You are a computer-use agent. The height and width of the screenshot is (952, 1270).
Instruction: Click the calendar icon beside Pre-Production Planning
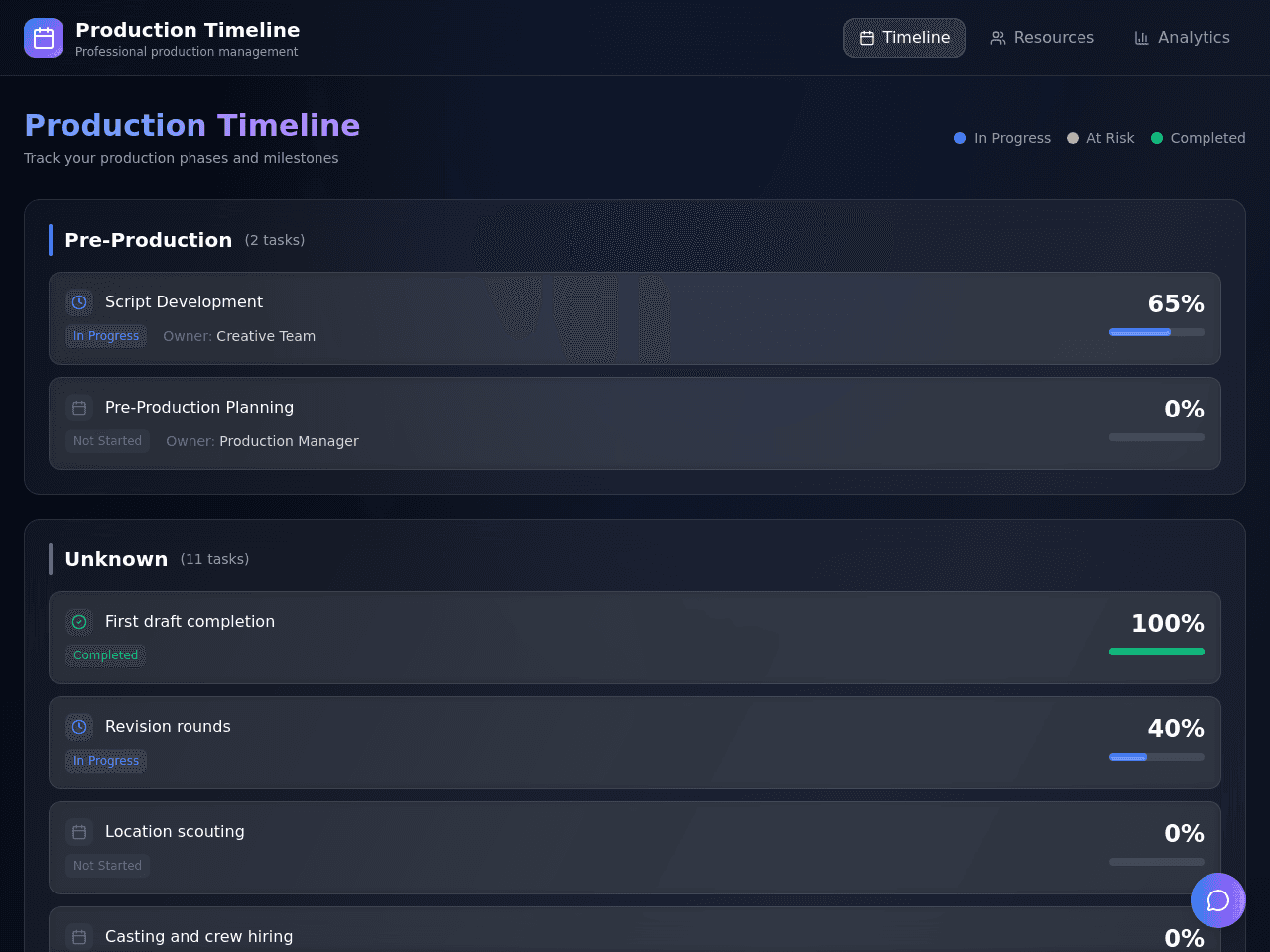point(79,408)
